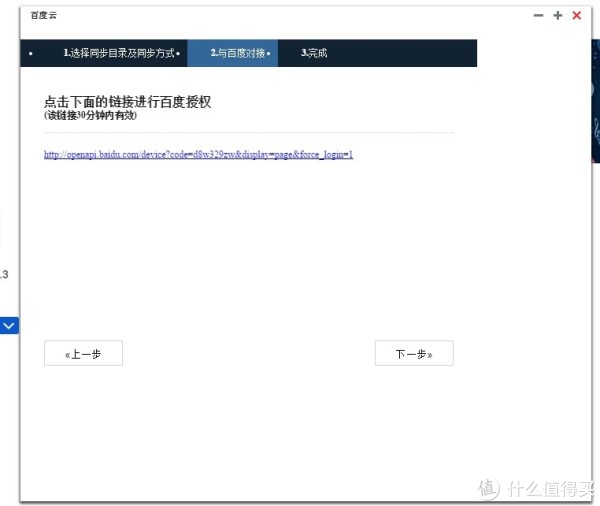Select step 2 与百度对接 tab
The height and width of the screenshot is (506, 600).
[x=233, y=53]
